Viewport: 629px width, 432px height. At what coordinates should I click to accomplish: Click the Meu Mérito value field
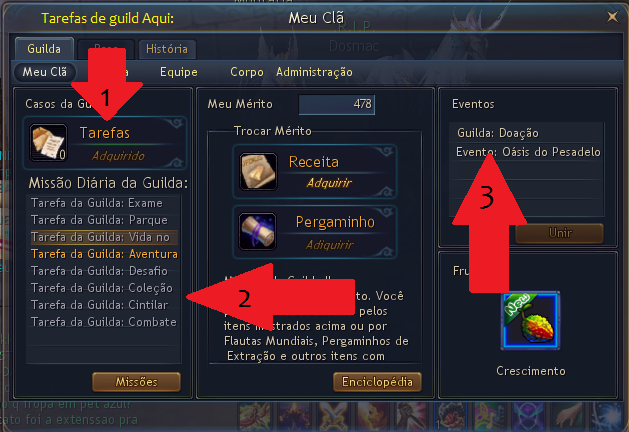pos(337,104)
